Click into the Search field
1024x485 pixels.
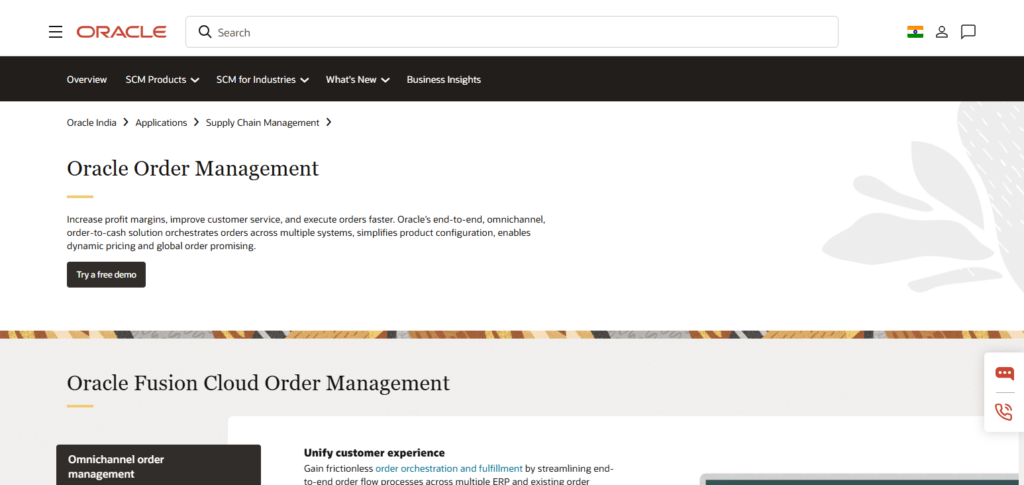coord(512,32)
